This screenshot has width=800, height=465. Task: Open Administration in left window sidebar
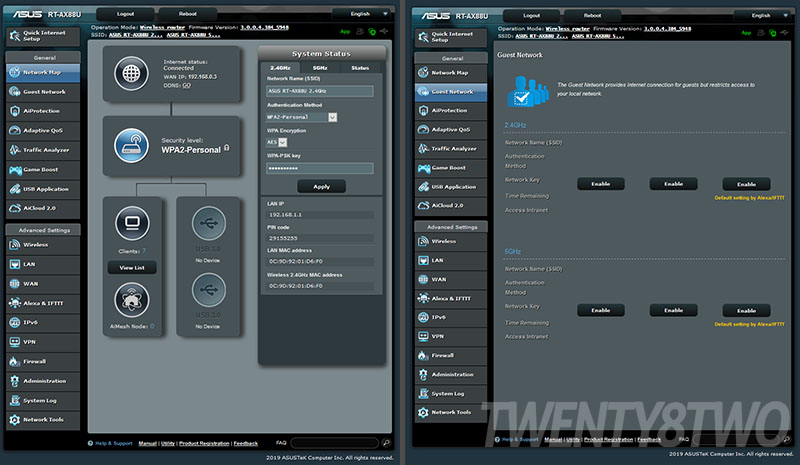(43, 381)
